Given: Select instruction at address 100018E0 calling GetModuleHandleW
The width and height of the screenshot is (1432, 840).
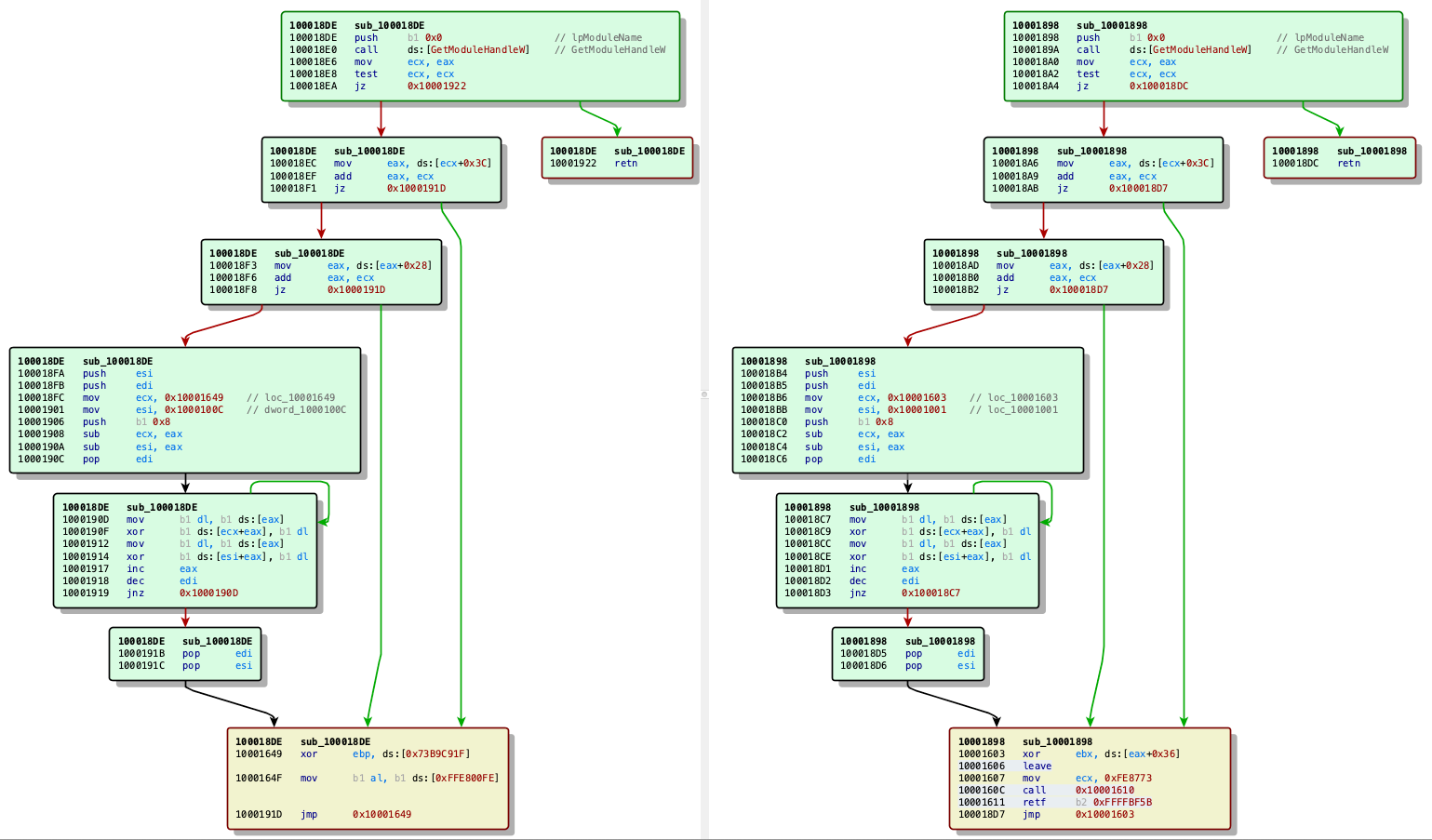Looking at the screenshot, I should tap(477, 50).
